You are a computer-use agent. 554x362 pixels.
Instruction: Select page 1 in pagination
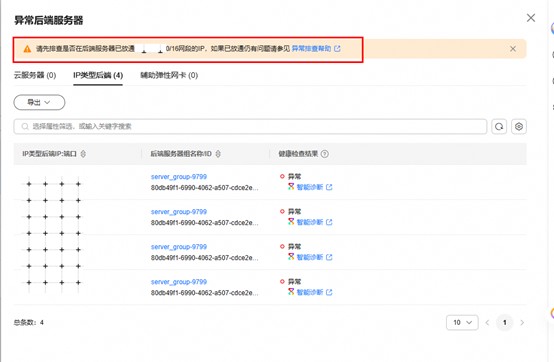click(505, 322)
